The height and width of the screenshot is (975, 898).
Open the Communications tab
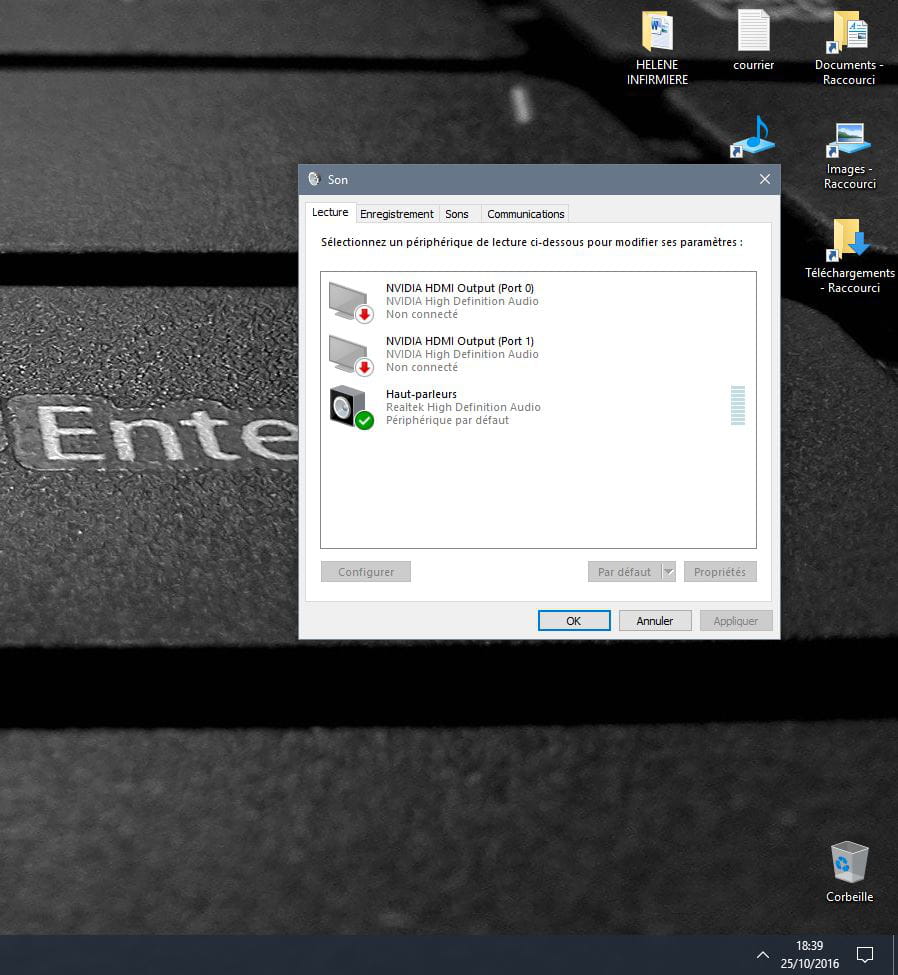(526, 214)
